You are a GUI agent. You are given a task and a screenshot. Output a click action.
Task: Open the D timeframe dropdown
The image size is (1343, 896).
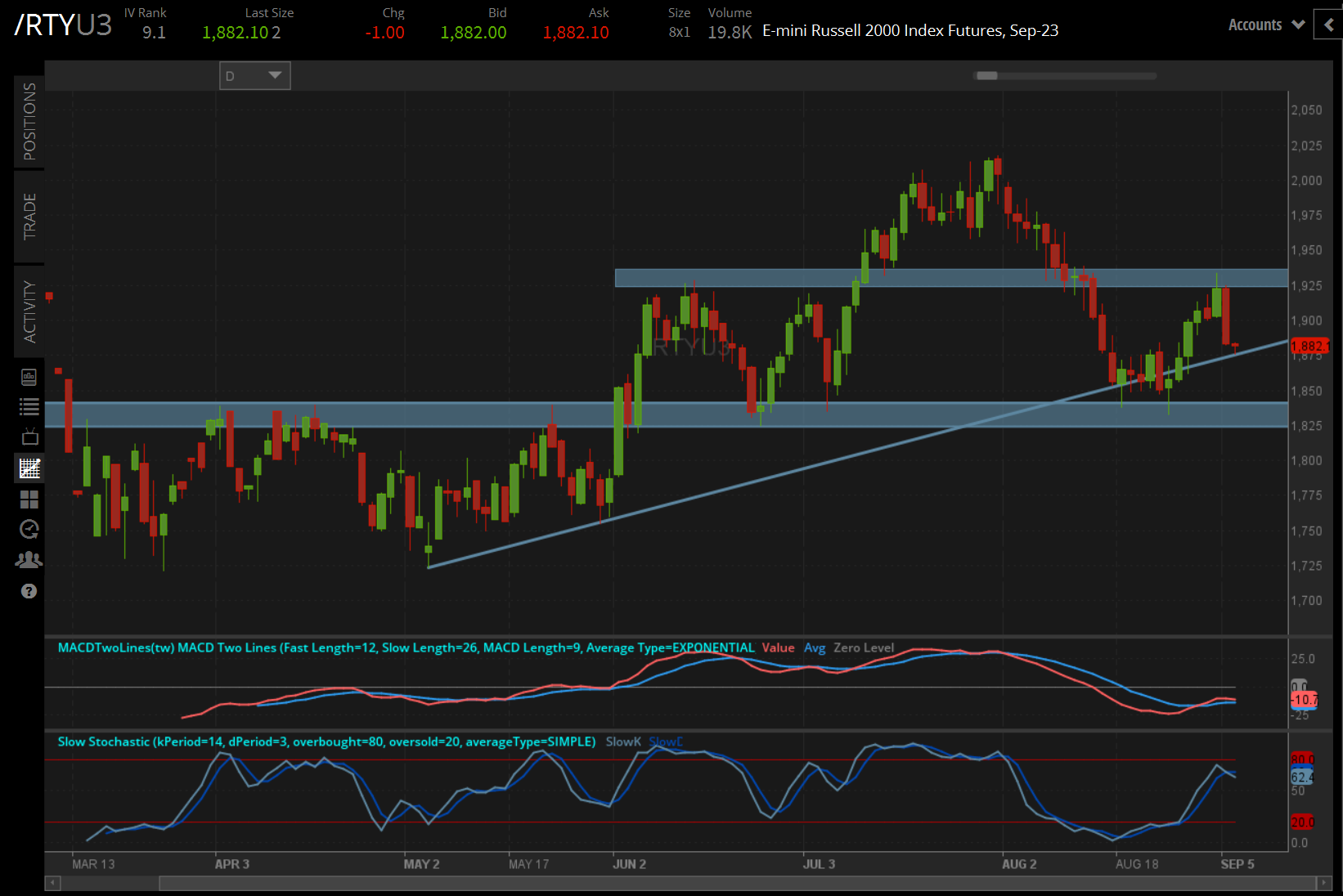(254, 75)
